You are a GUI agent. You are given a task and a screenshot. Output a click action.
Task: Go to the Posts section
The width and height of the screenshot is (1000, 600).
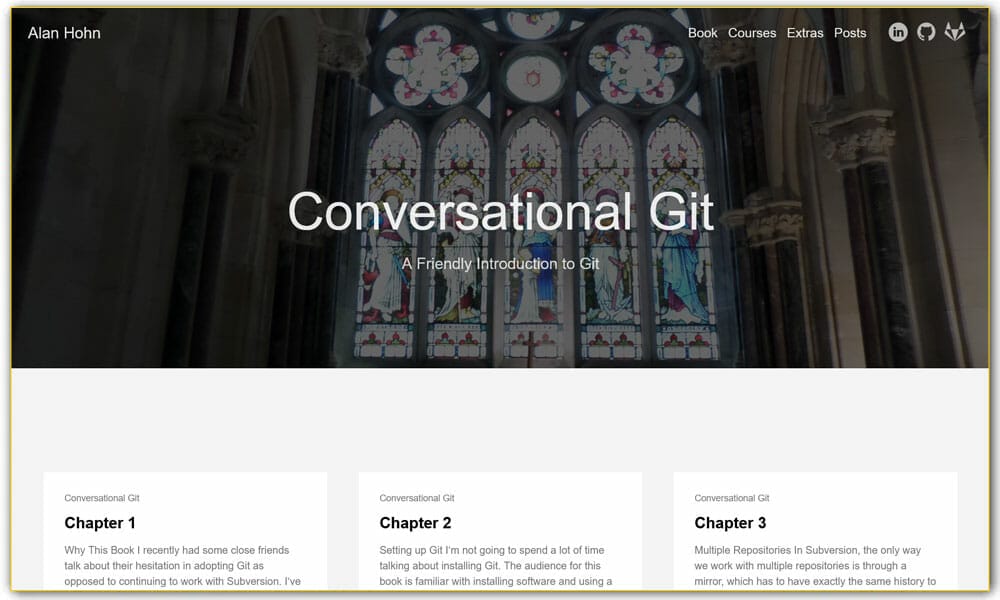click(x=849, y=33)
